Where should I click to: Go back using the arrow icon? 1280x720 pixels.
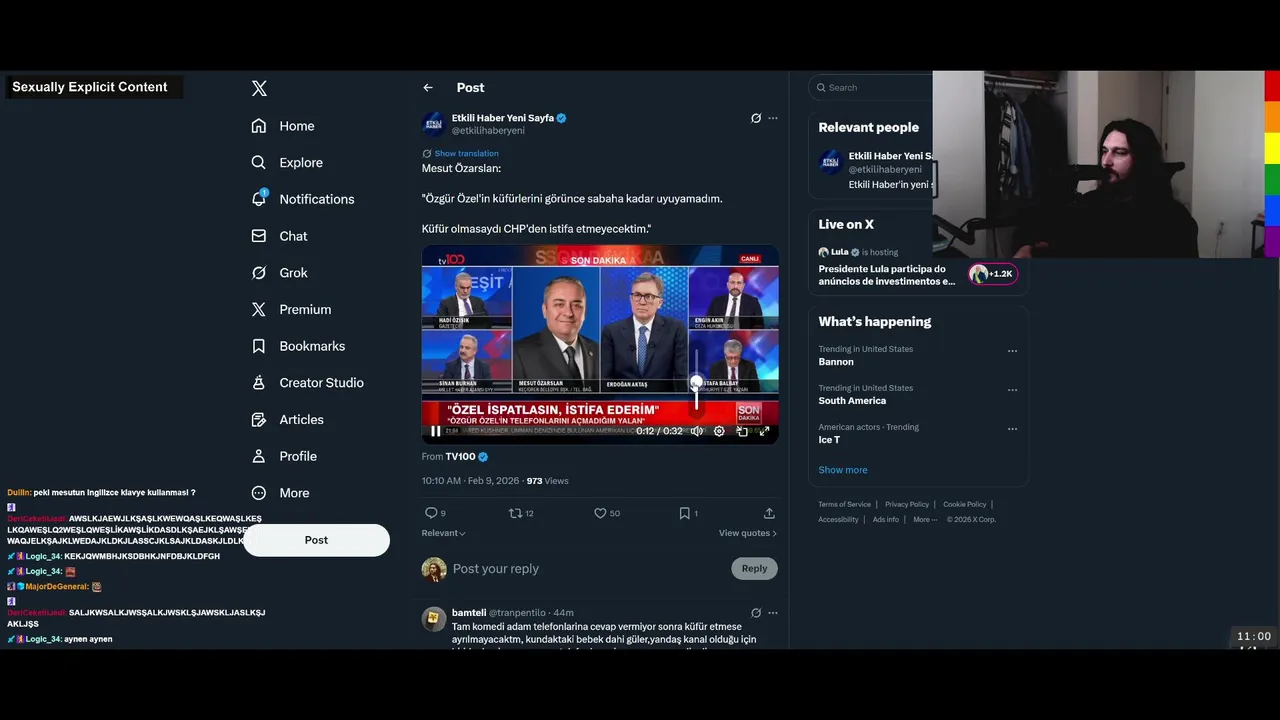coord(428,88)
